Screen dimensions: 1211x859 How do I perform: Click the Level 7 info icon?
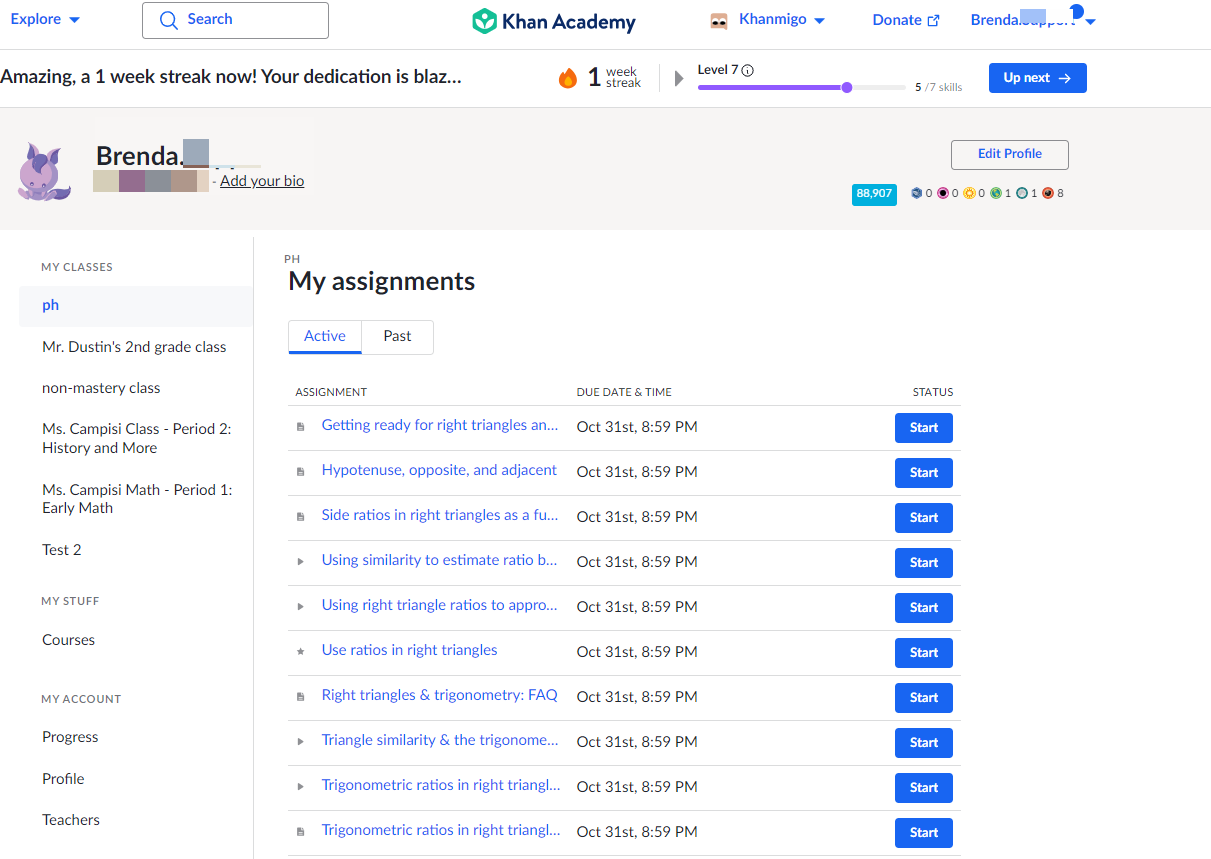pyautogui.click(x=748, y=70)
